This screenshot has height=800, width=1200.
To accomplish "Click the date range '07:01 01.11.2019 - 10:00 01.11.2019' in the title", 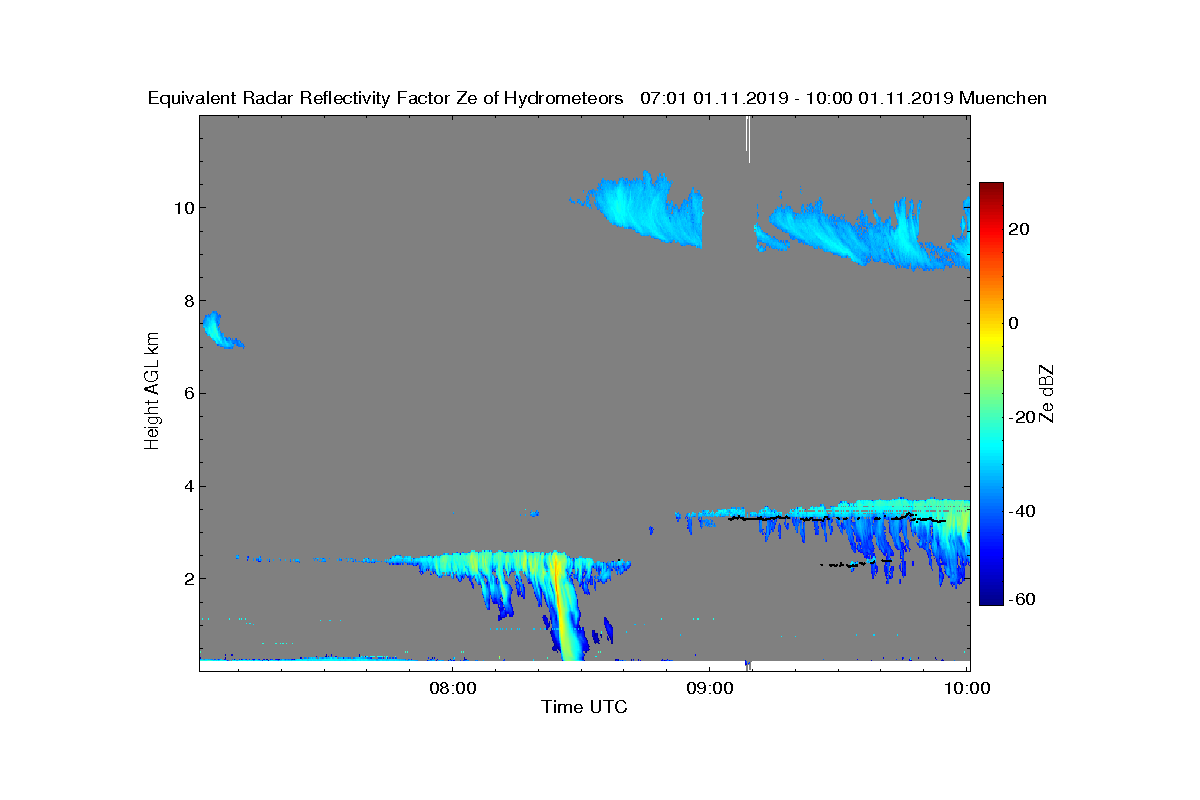I will [797, 98].
